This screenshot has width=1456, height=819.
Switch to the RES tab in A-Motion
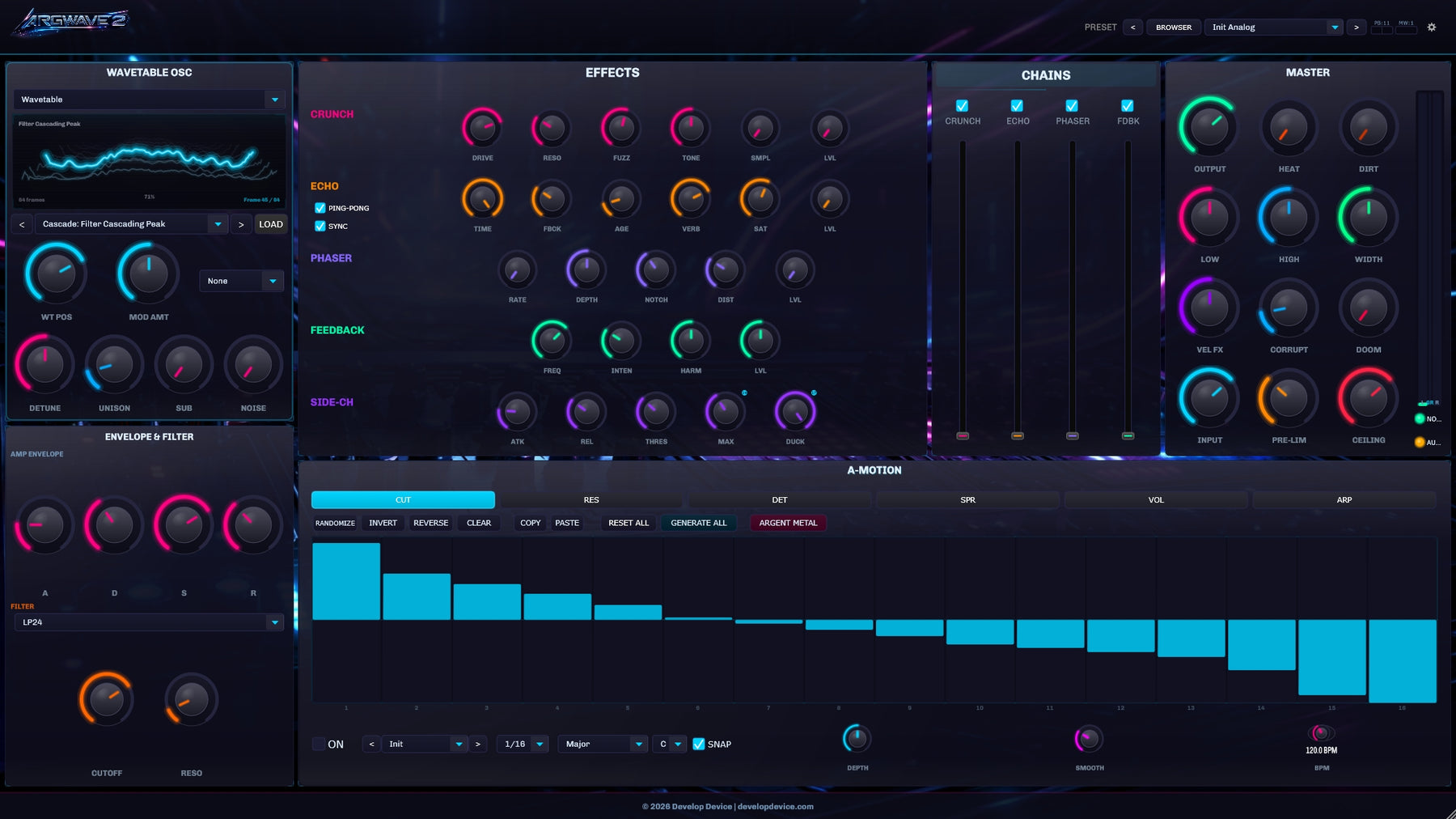click(x=591, y=499)
